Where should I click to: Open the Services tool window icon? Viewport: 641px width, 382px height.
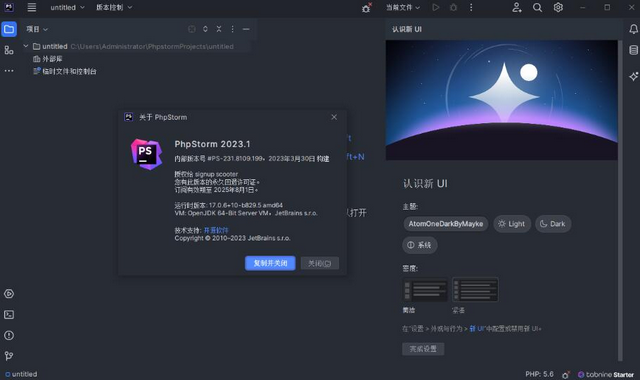[x=9, y=294]
